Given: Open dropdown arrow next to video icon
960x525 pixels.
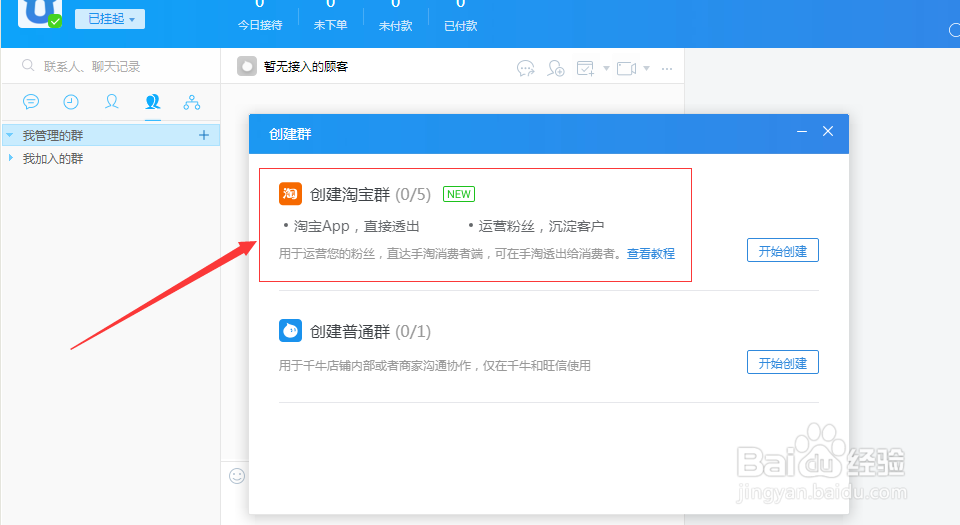Looking at the screenshot, I should (x=647, y=68).
